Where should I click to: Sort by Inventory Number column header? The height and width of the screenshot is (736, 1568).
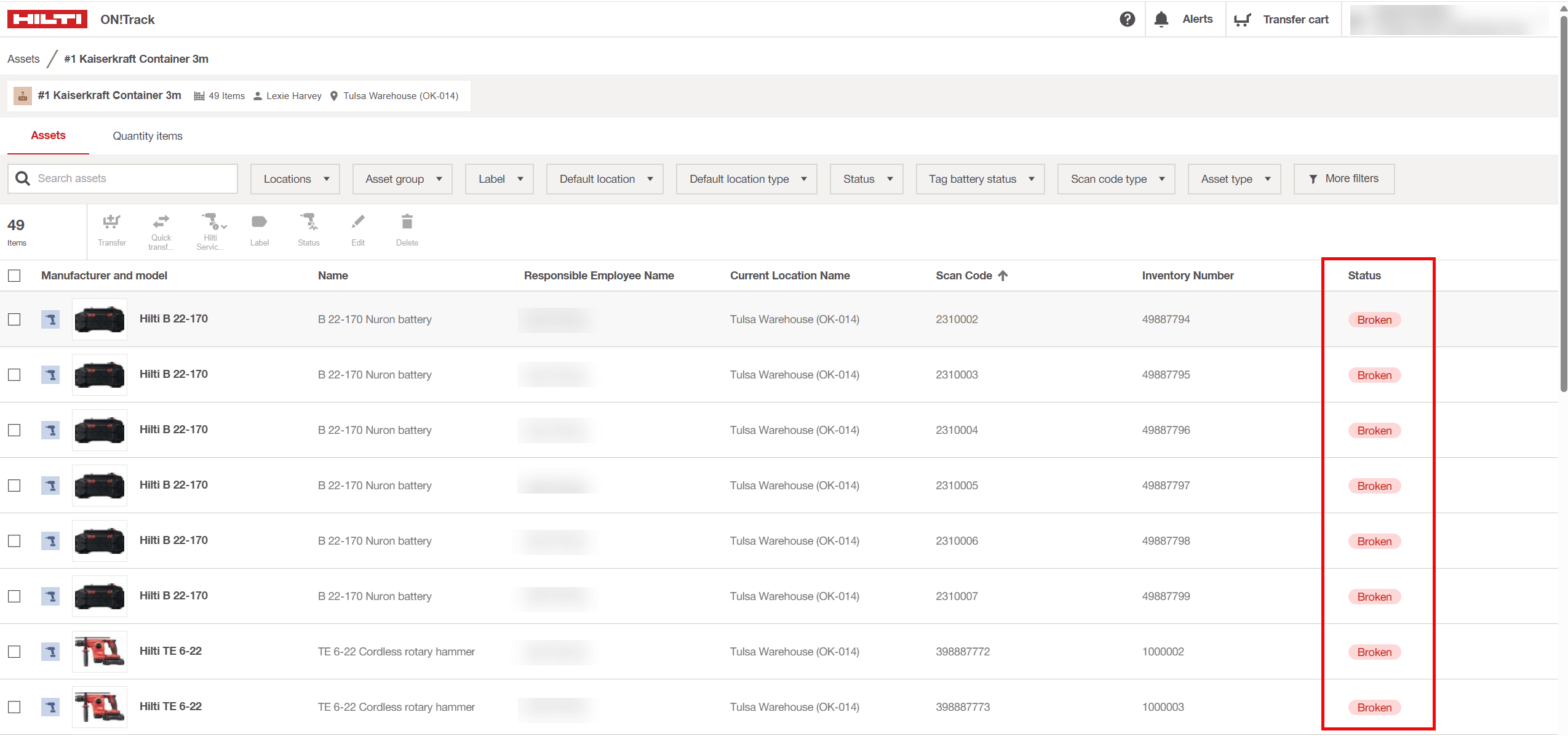click(1188, 276)
